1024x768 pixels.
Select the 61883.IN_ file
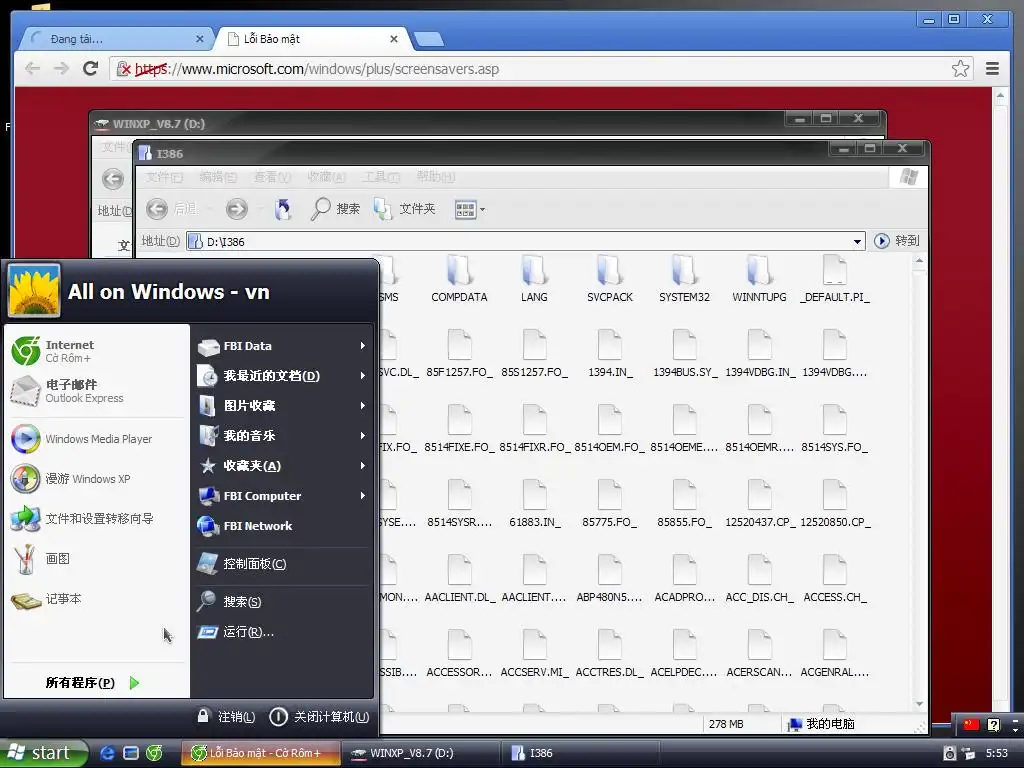click(534, 505)
